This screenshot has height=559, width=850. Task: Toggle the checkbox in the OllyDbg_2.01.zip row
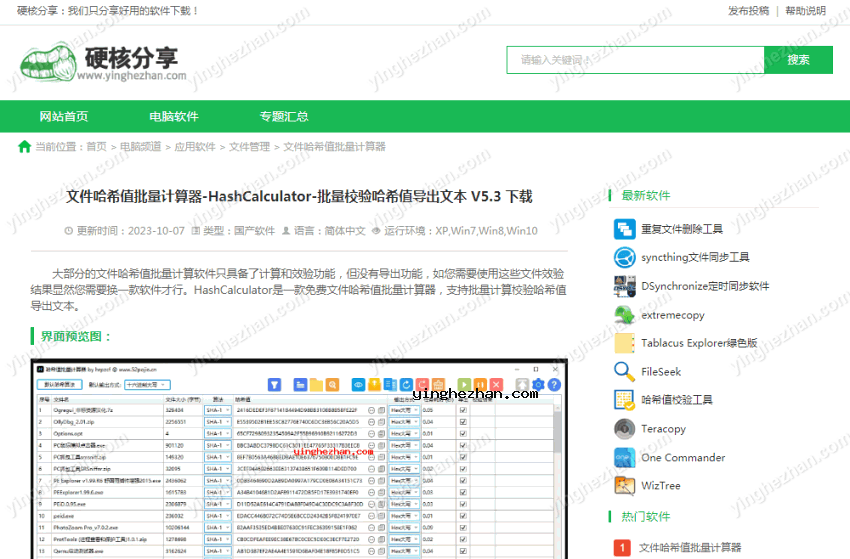click(x=462, y=422)
